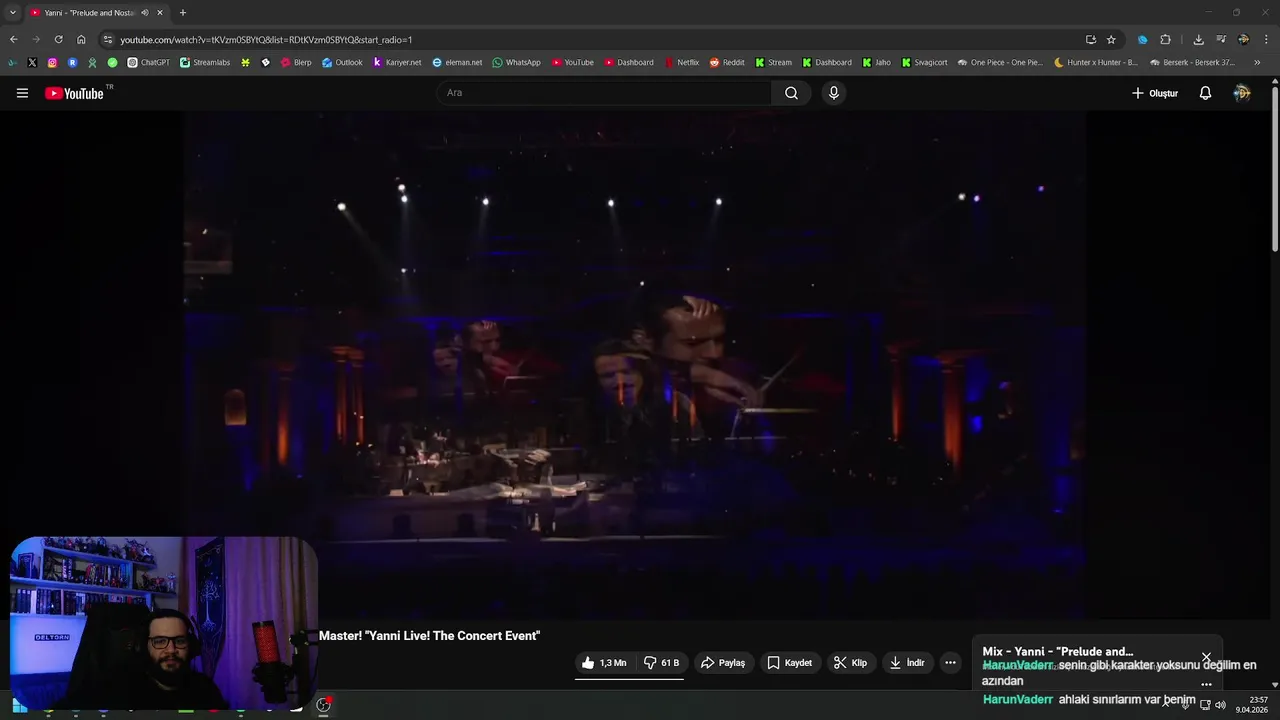
Task: Go back in browser history
Action: coord(13,39)
